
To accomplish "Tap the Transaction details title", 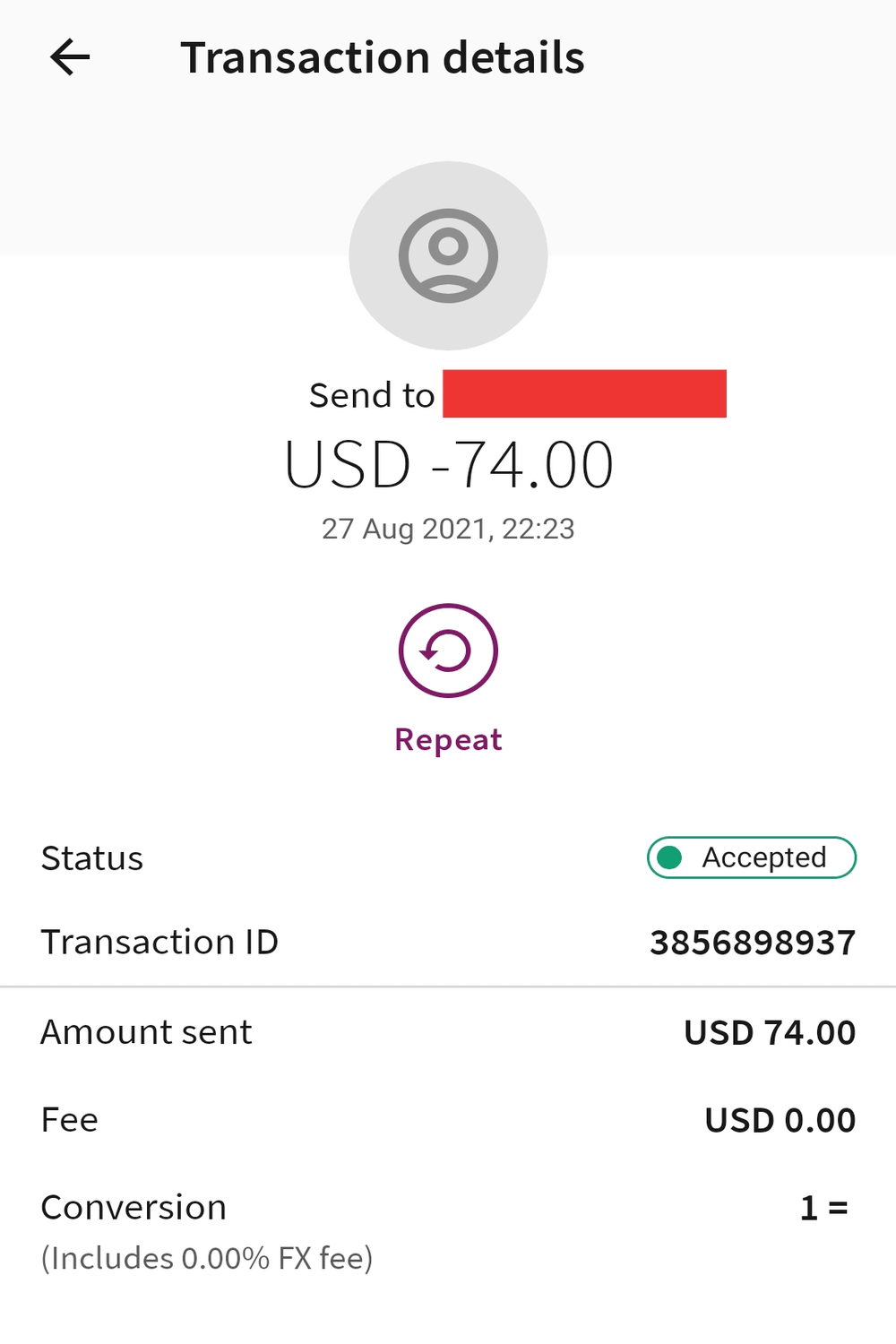I will [383, 57].
